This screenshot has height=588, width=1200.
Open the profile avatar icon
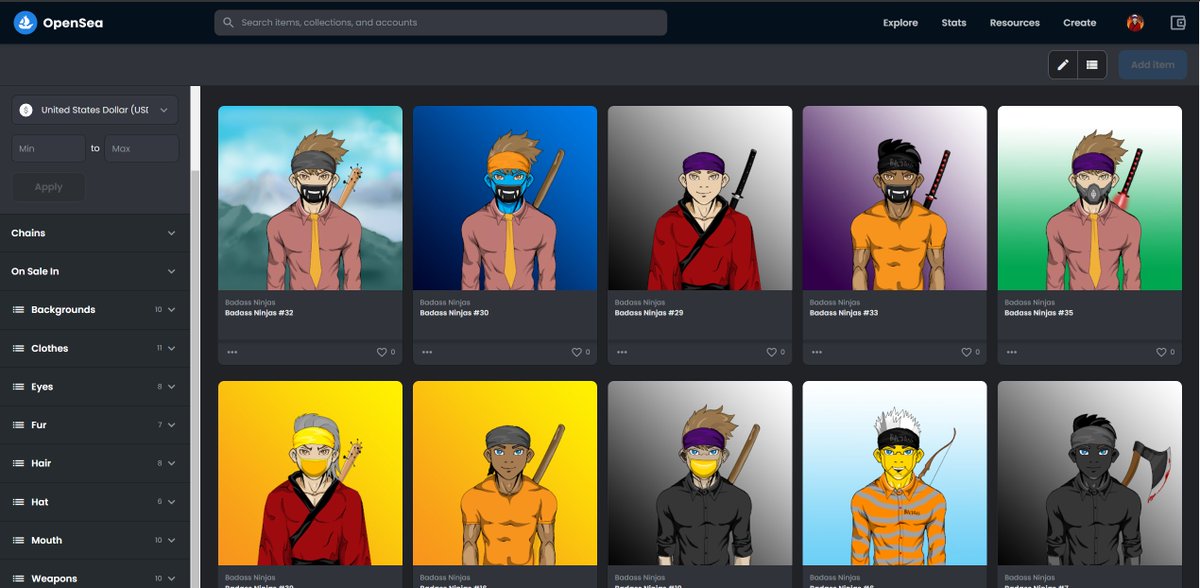pos(1134,21)
